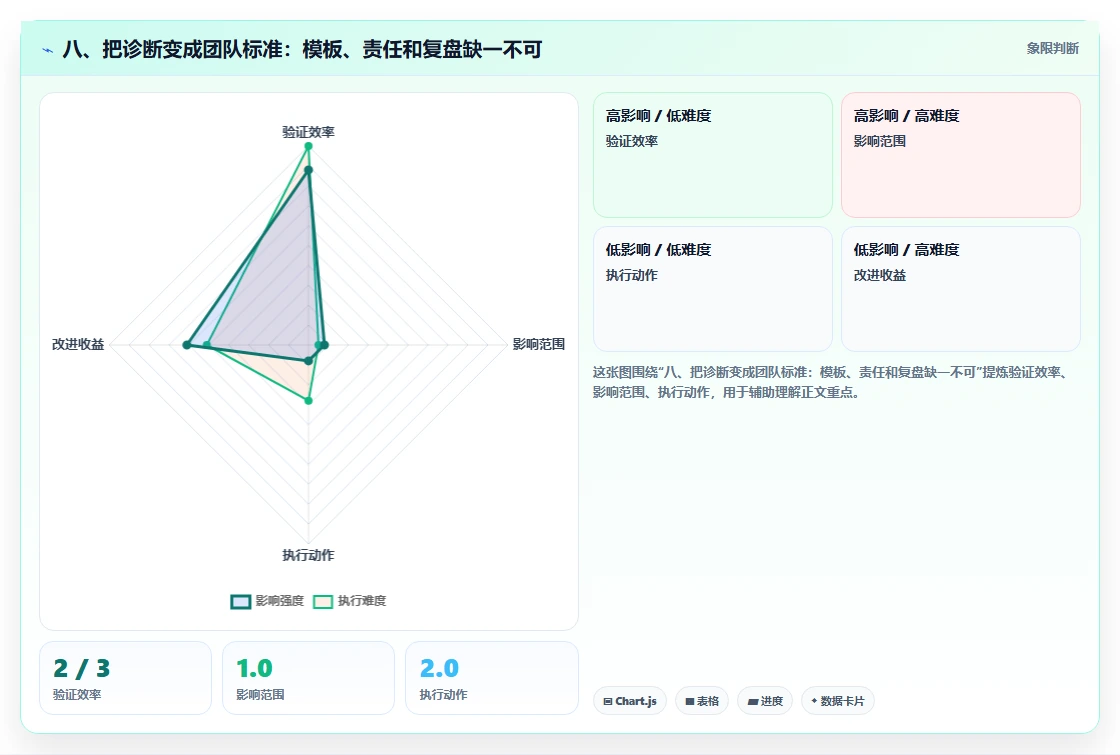Click the topmost 执行难度 point on 验证效率 axis
Image resolution: width=1120 pixels, height=755 pixels.
[x=309, y=146]
